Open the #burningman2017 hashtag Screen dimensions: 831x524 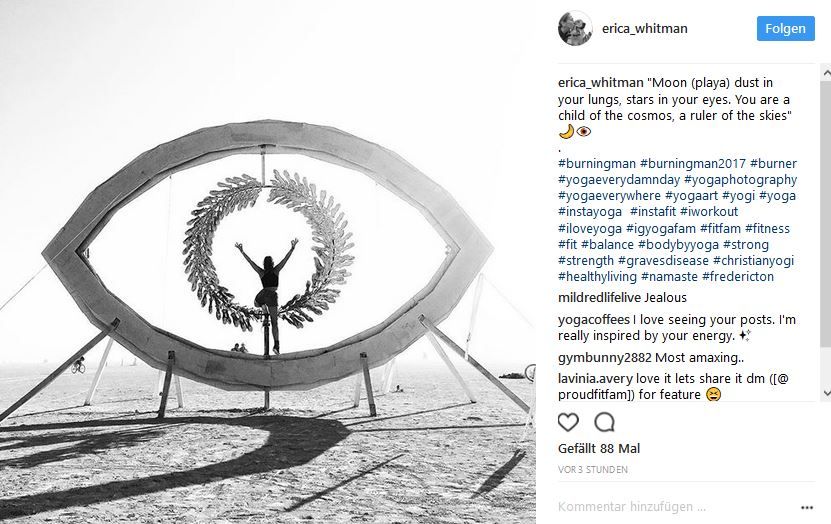(693, 164)
